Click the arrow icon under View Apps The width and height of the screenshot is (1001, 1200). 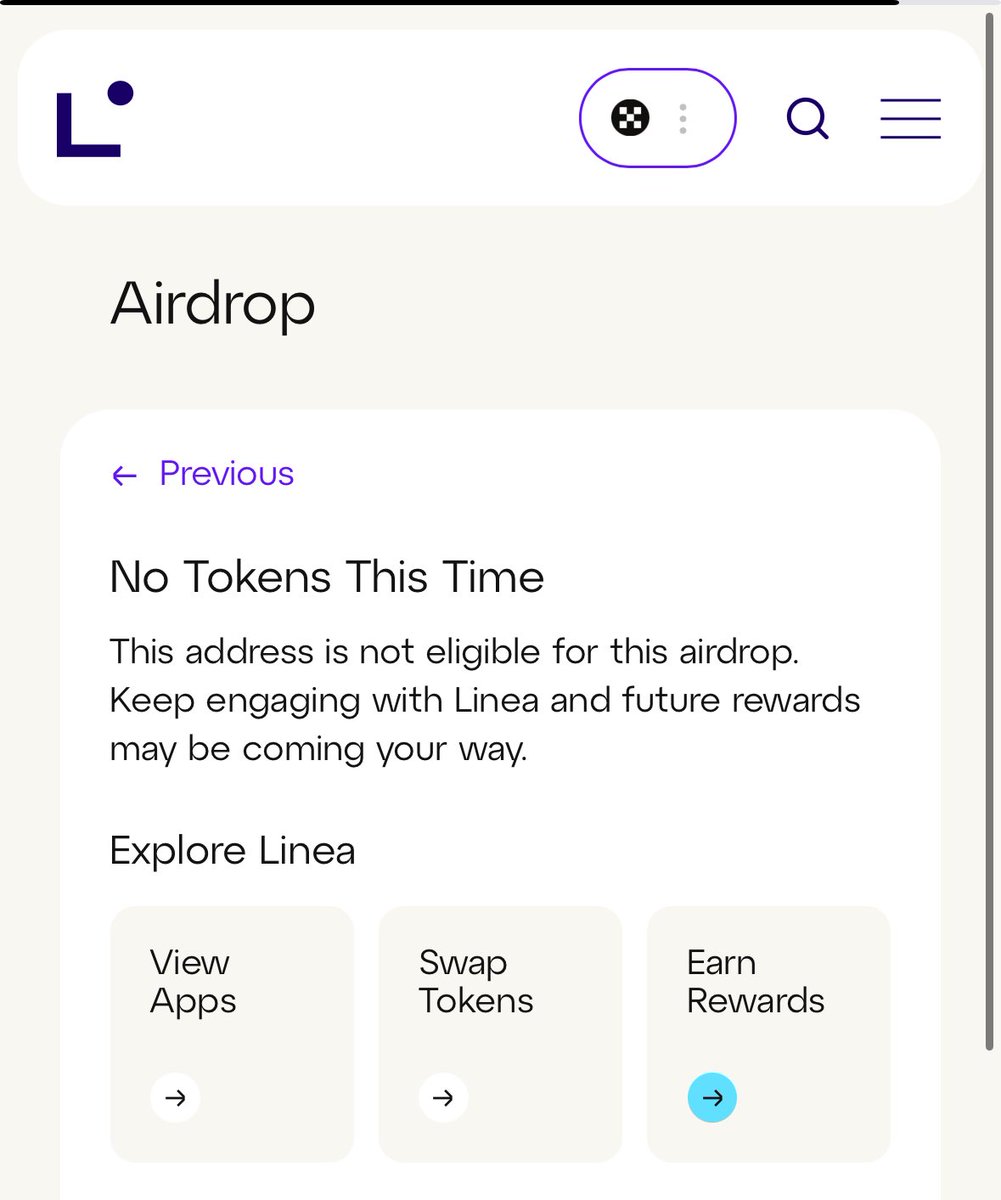(175, 1098)
